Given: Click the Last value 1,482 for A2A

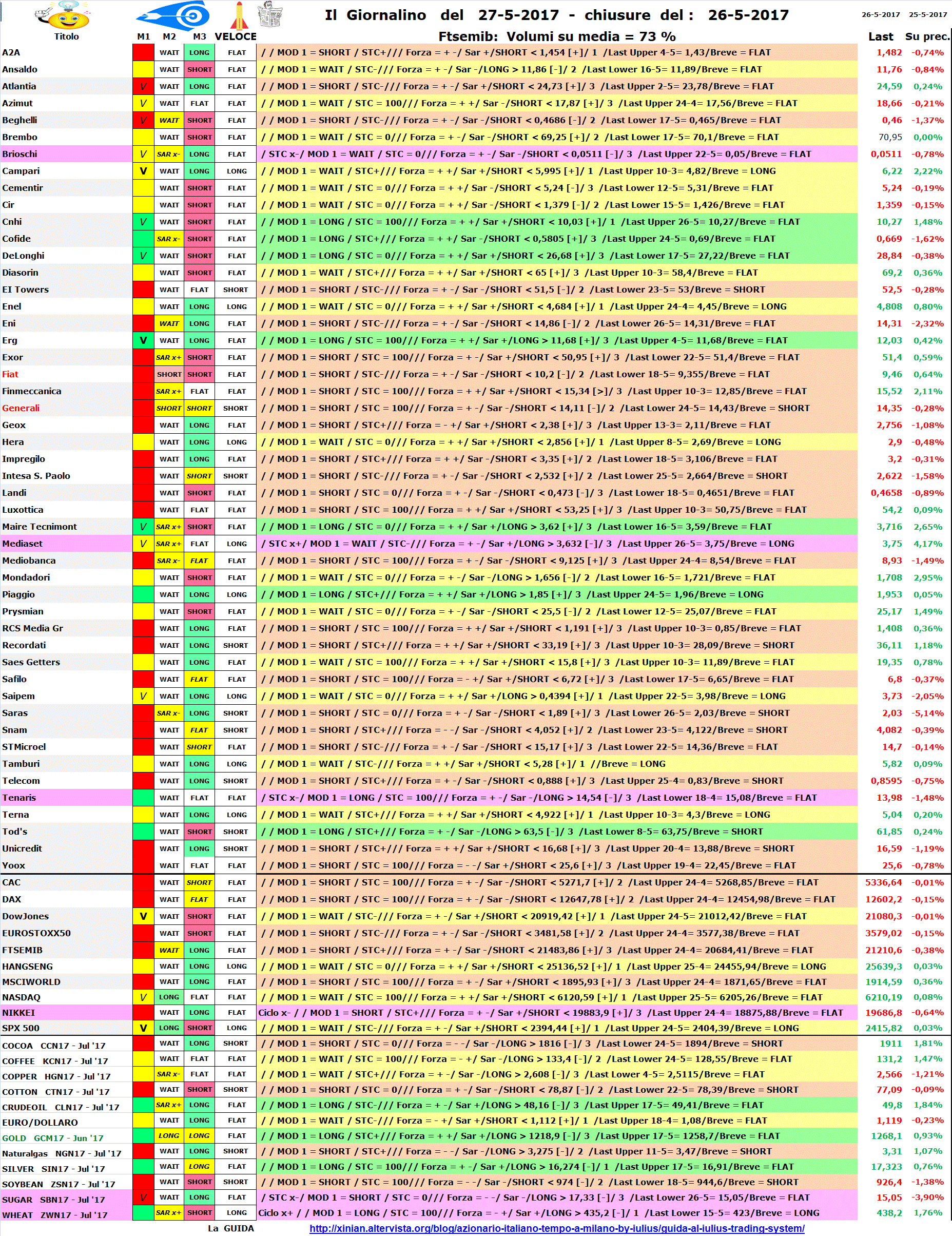Looking at the screenshot, I should point(889,53).
